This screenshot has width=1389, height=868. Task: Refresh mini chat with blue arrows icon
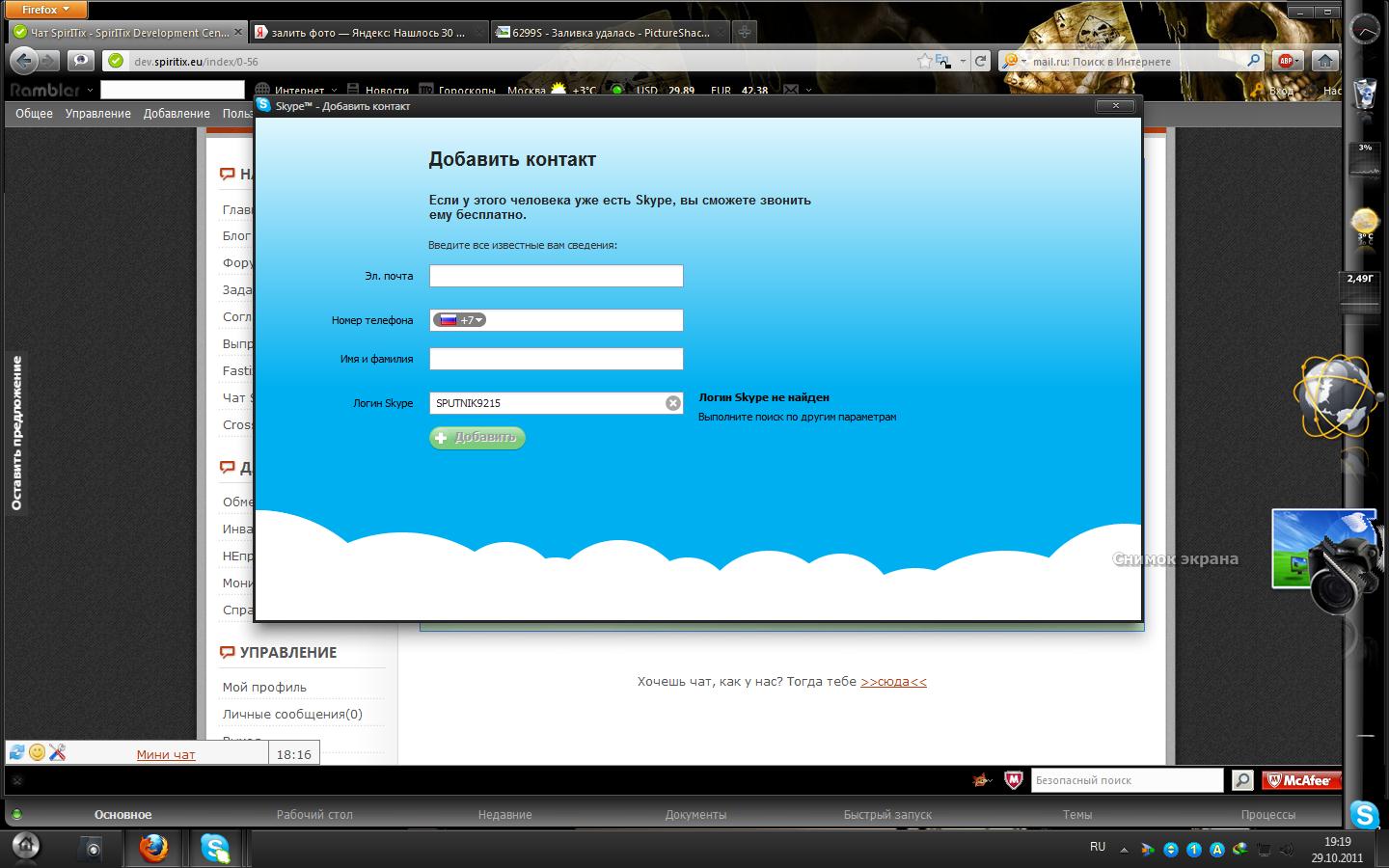(16, 752)
